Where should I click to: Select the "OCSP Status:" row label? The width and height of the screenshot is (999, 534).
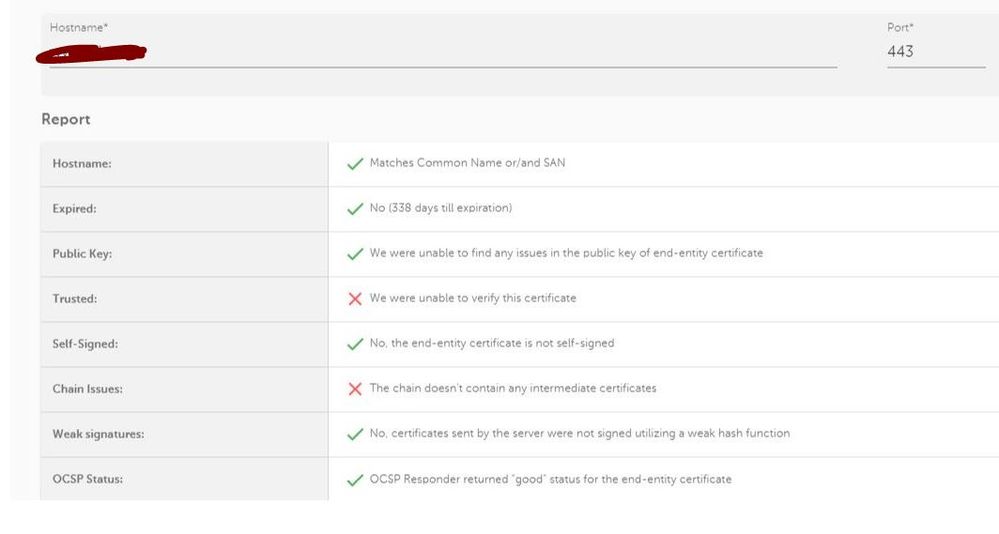(x=88, y=479)
